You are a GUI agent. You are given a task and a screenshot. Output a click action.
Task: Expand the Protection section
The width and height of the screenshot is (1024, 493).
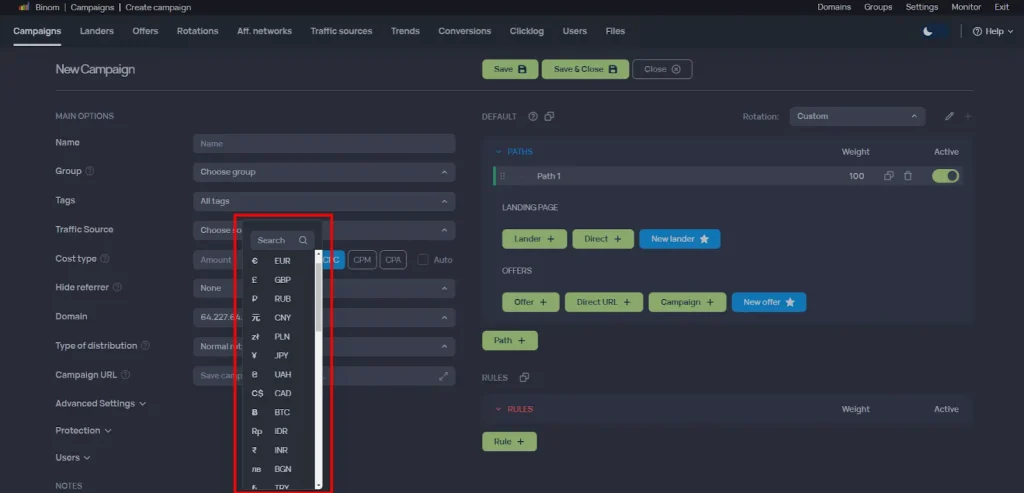[84, 431]
